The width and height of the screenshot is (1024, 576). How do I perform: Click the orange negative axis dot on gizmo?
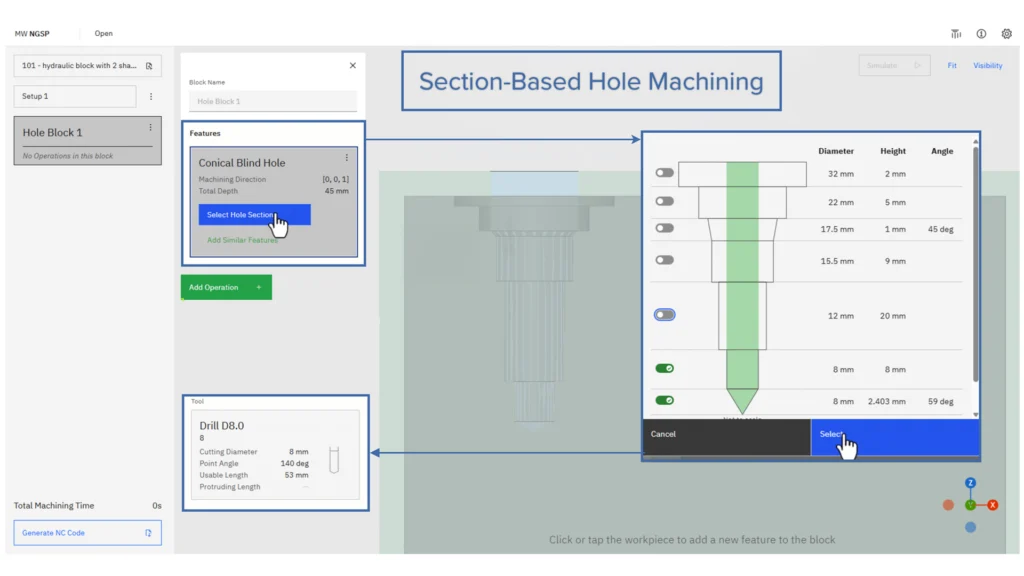click(948, 505)
